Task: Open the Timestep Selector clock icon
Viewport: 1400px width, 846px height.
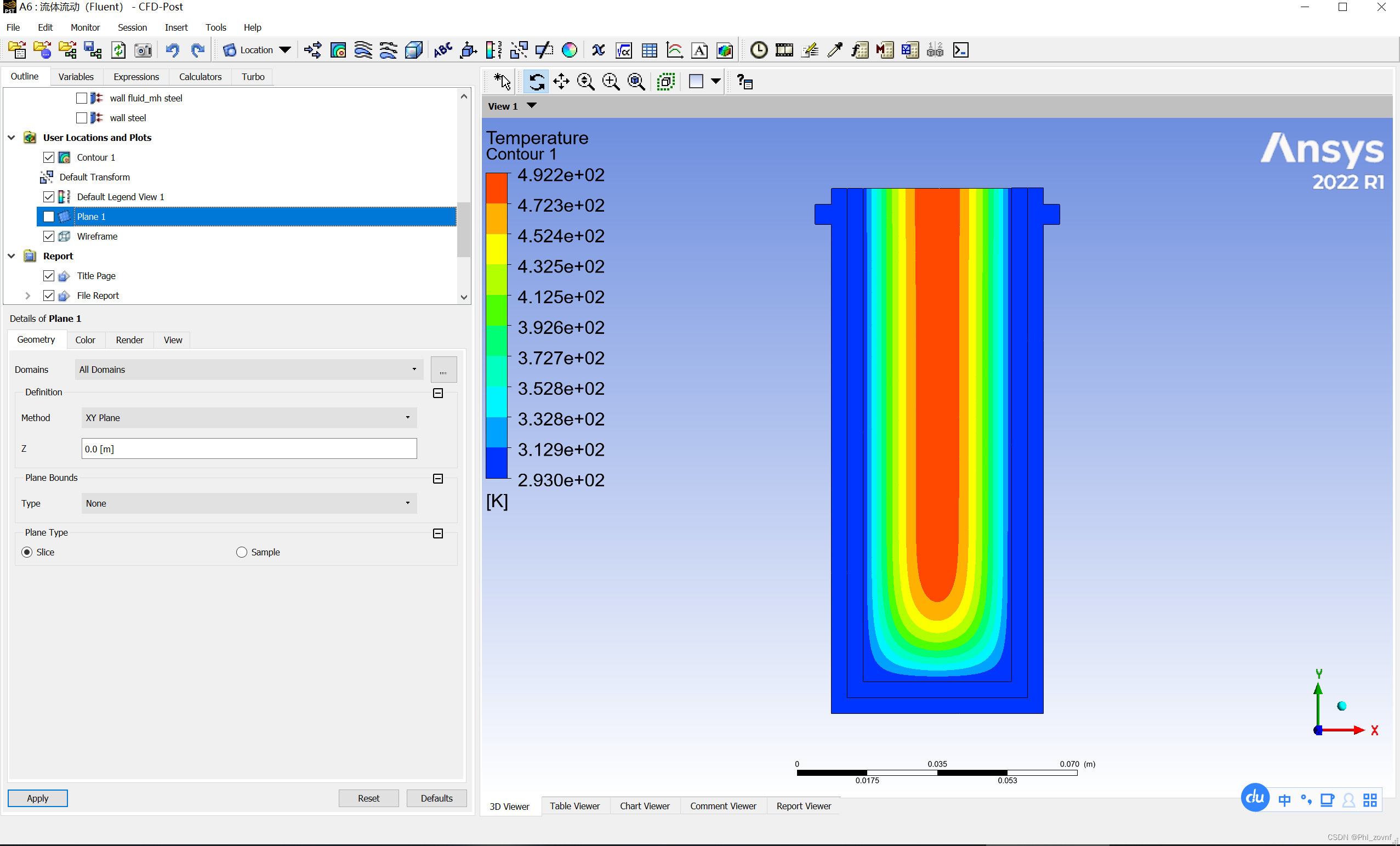Action: pyautogui.click(x=759, y=50)
